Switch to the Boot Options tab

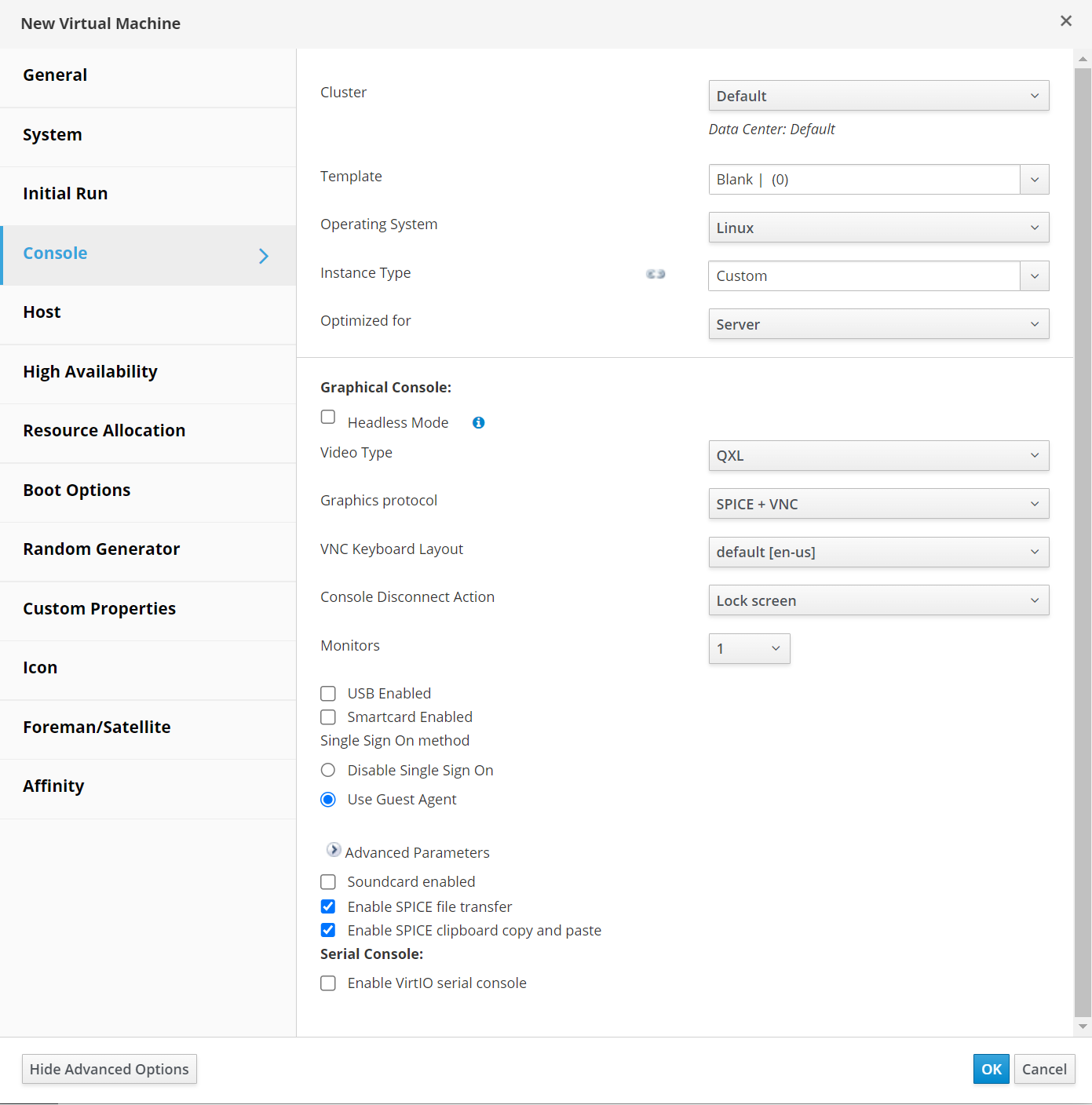(77, 491)
